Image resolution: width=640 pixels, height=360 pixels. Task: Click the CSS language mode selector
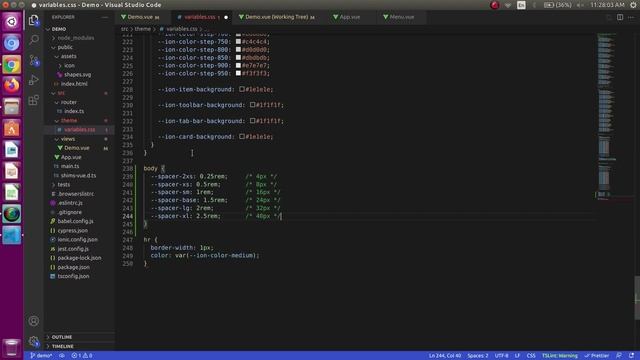click(531, 356)
